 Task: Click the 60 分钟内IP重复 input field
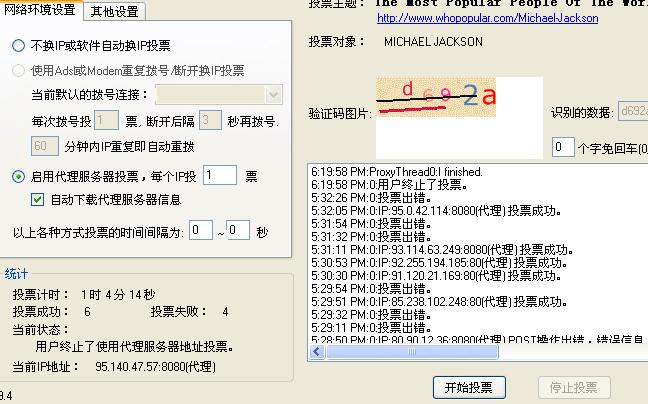point(45,146)
